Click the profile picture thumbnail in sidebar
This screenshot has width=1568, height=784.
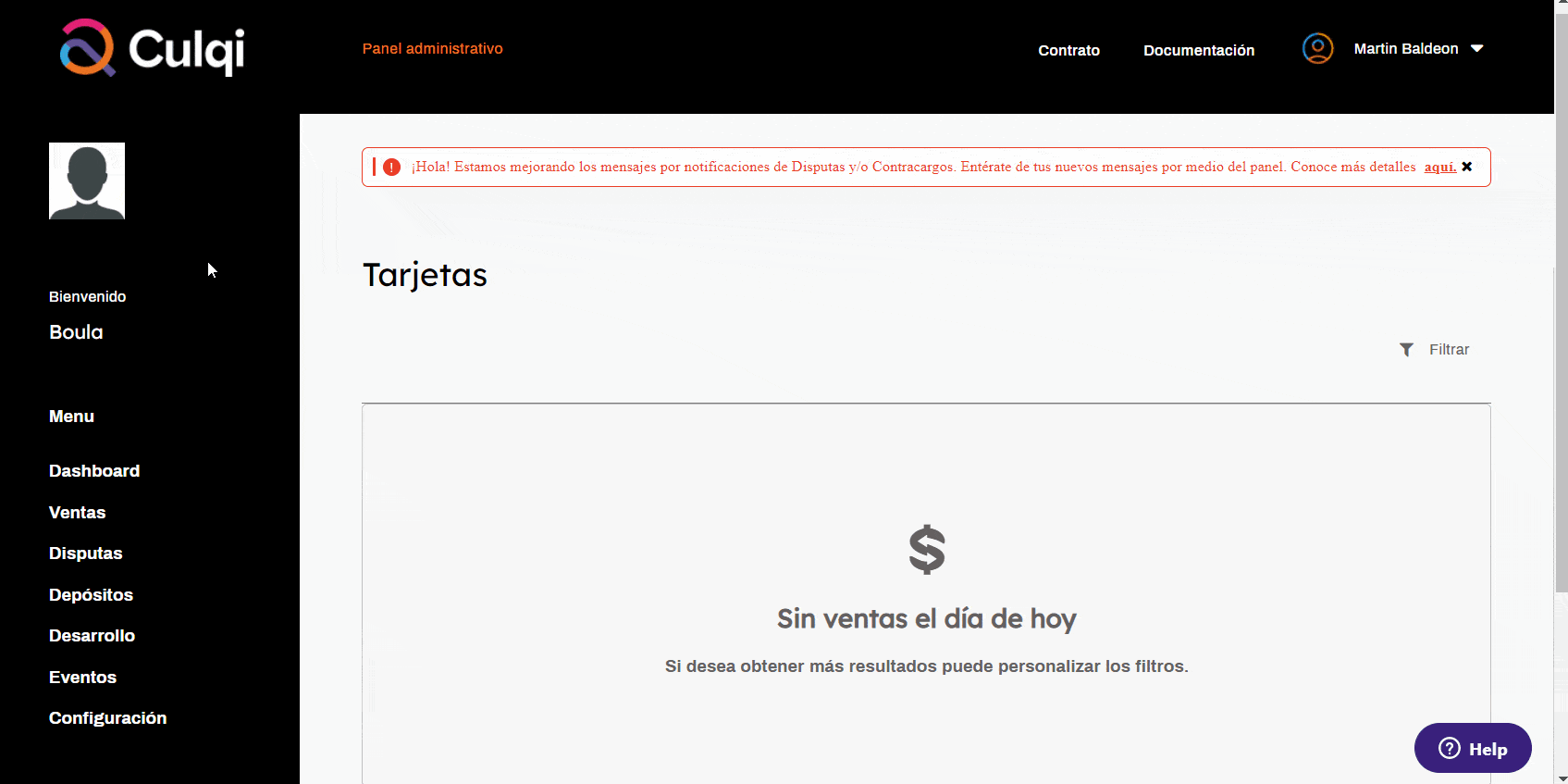87,180
